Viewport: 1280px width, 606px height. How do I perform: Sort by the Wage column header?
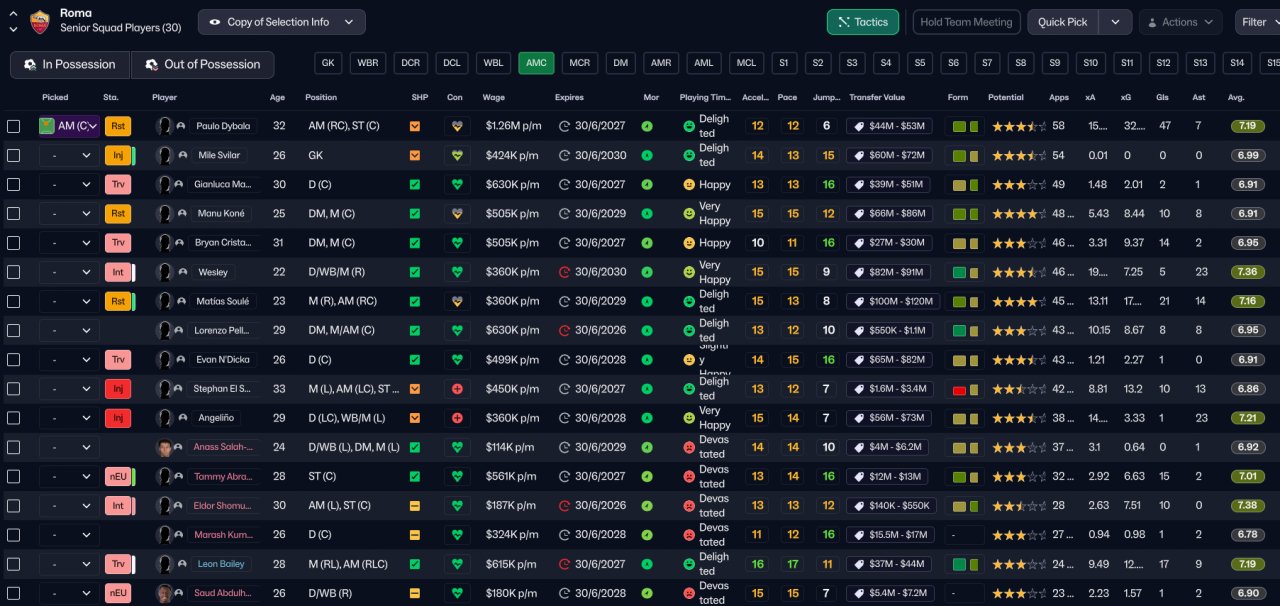point(493,97)
